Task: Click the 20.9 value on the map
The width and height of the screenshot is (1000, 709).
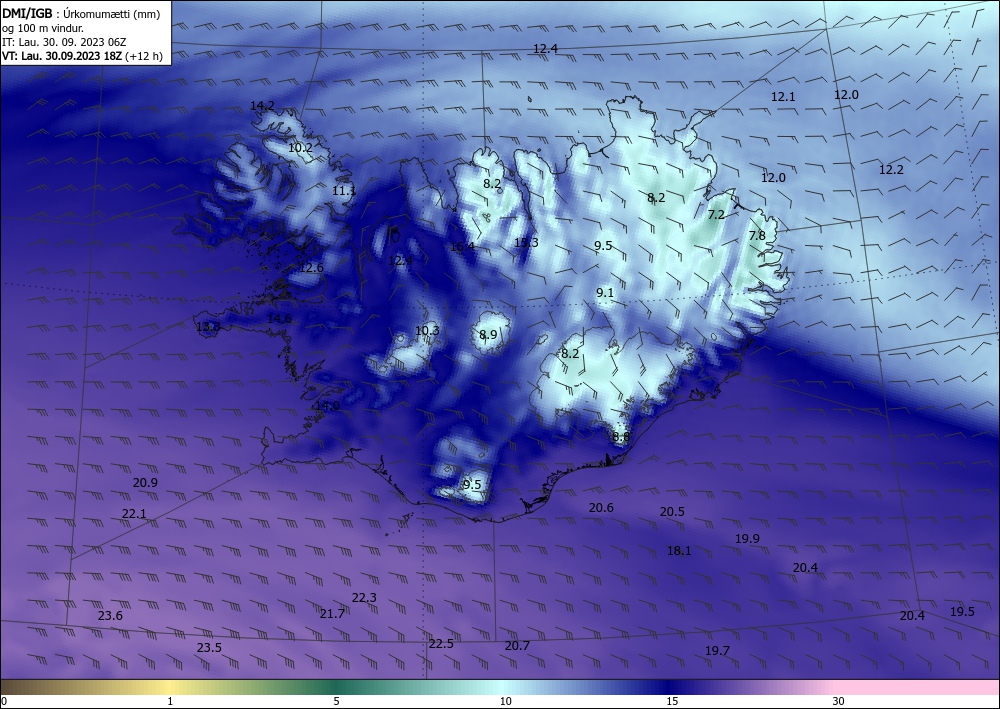Action: coord(145,483)
